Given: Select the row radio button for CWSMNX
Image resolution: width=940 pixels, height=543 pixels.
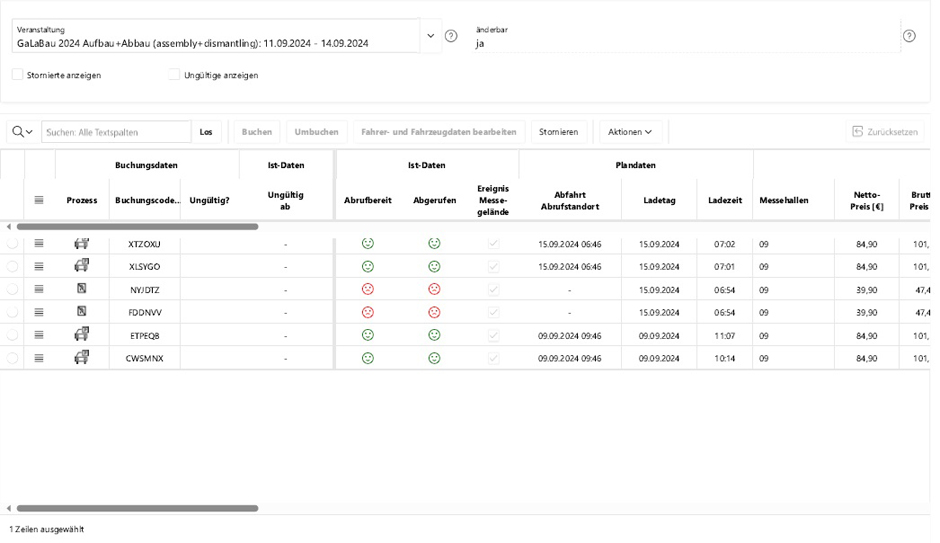Looking at the screenshot, I should tap(12, 358).
